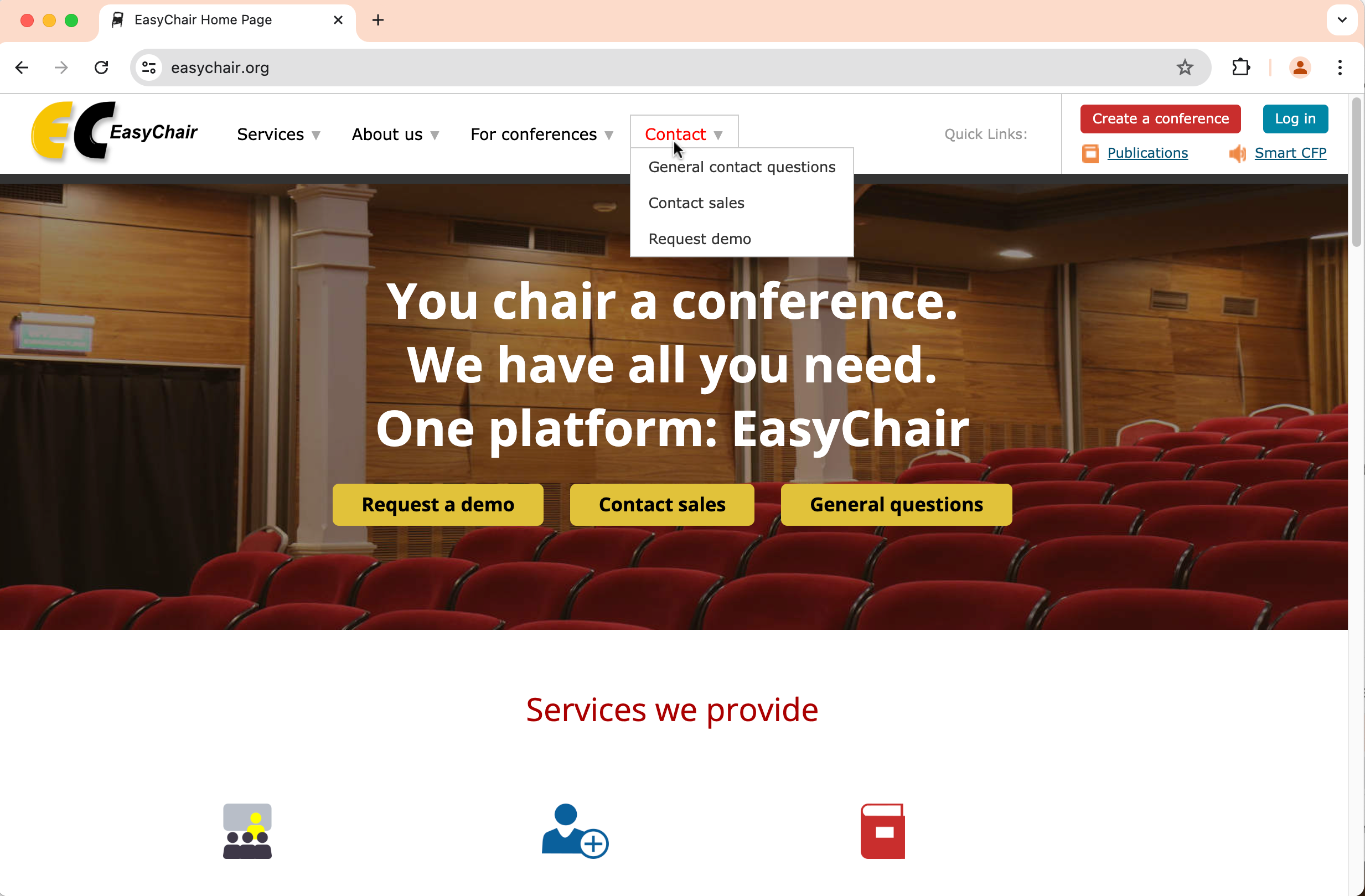View site information icon in address bar
The width and height of the screenshot is (1365, 896).
(x=149, y=68)
